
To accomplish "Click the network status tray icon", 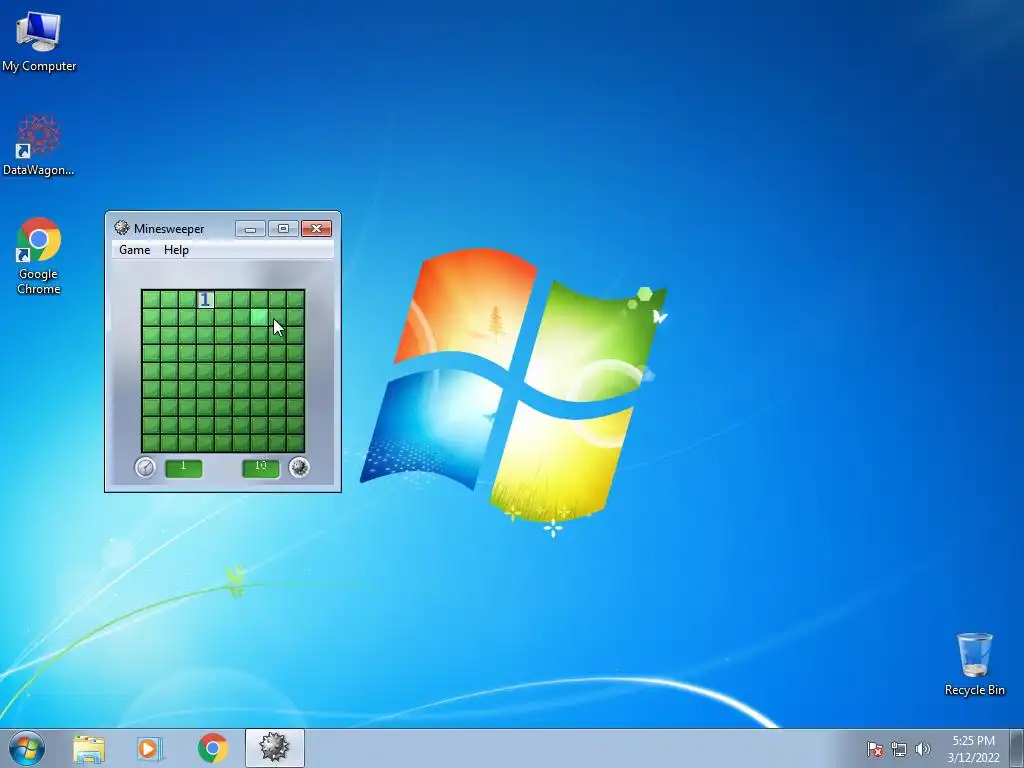I will coord(899,749).
